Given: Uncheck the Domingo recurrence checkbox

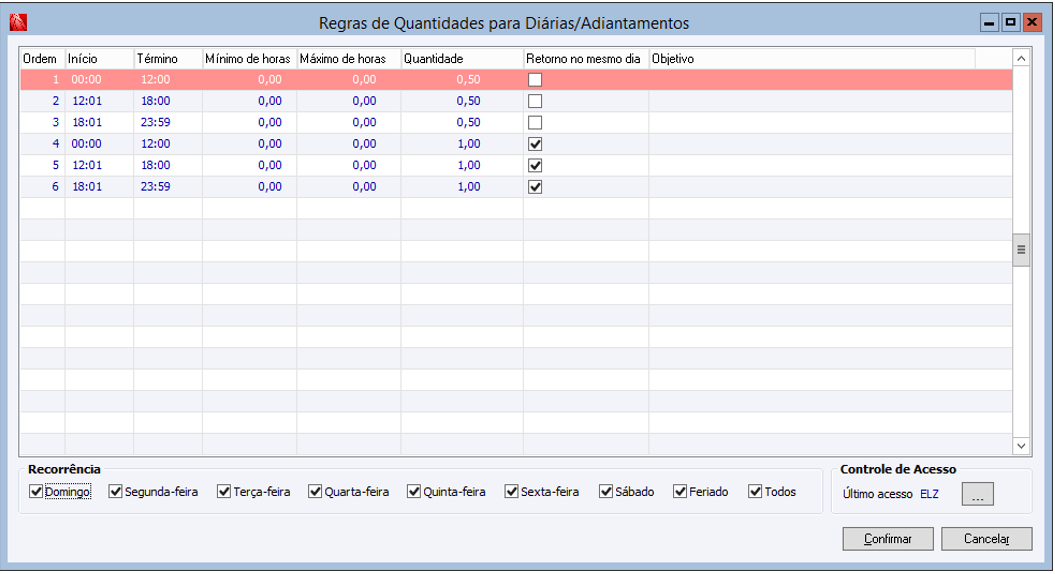Looking at the screenshot, I should (x=36, y=492).
